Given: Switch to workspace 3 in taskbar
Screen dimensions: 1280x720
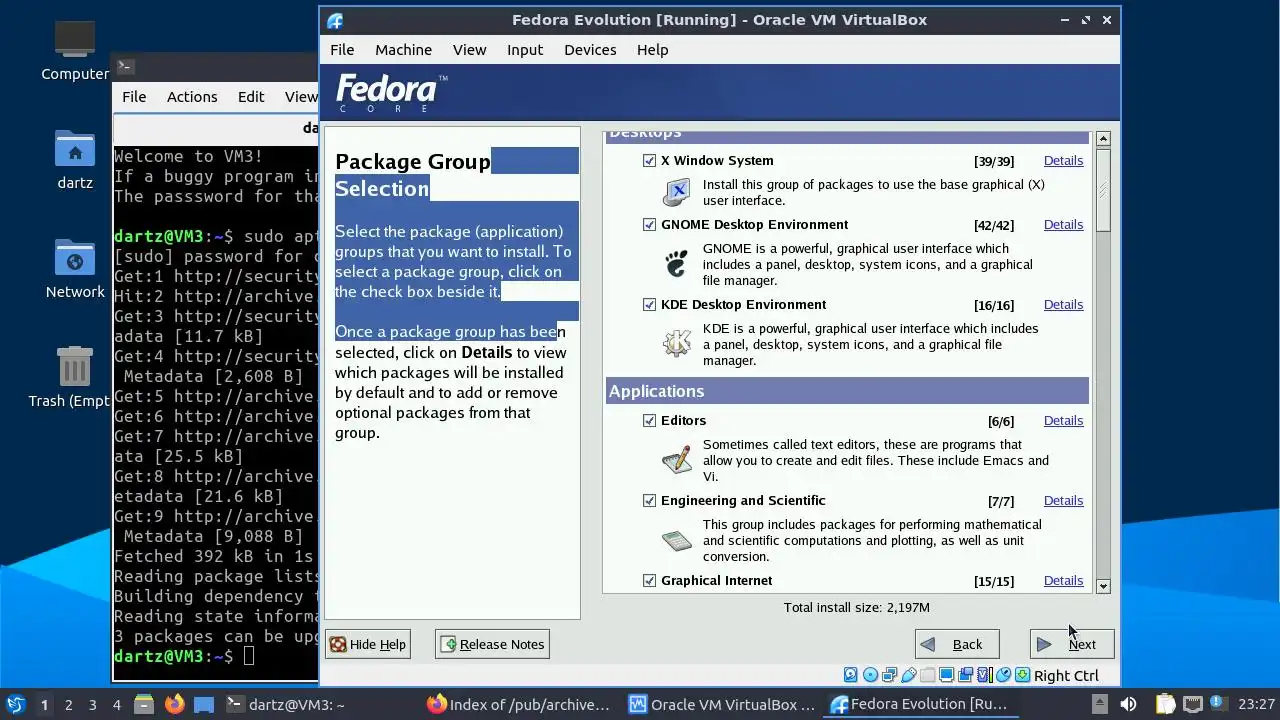Looking at the screenshot, I should click(x=92, y=704).
